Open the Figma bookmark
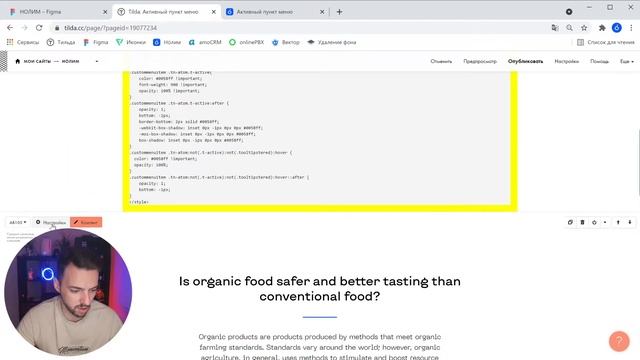Screen dimensions: 640x360 tap(96, 42)
